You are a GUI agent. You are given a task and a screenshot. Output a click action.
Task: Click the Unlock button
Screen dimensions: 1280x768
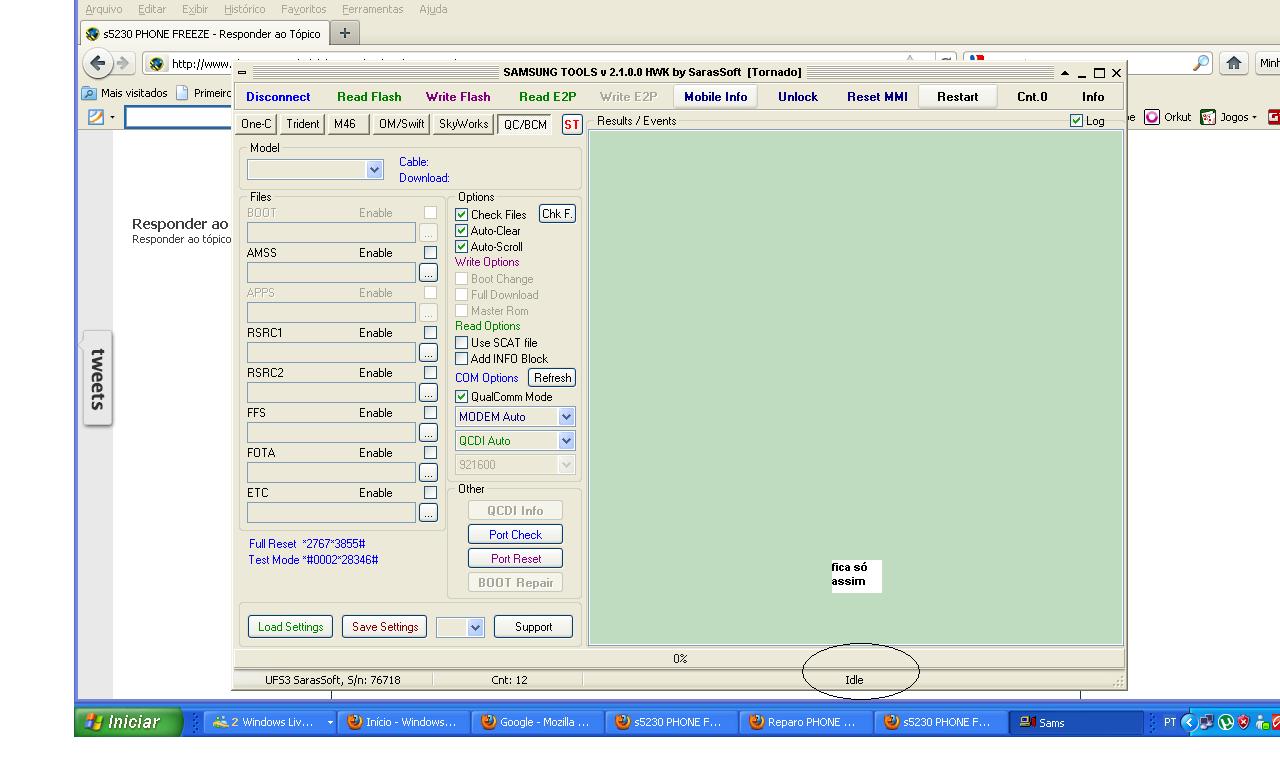798,97
